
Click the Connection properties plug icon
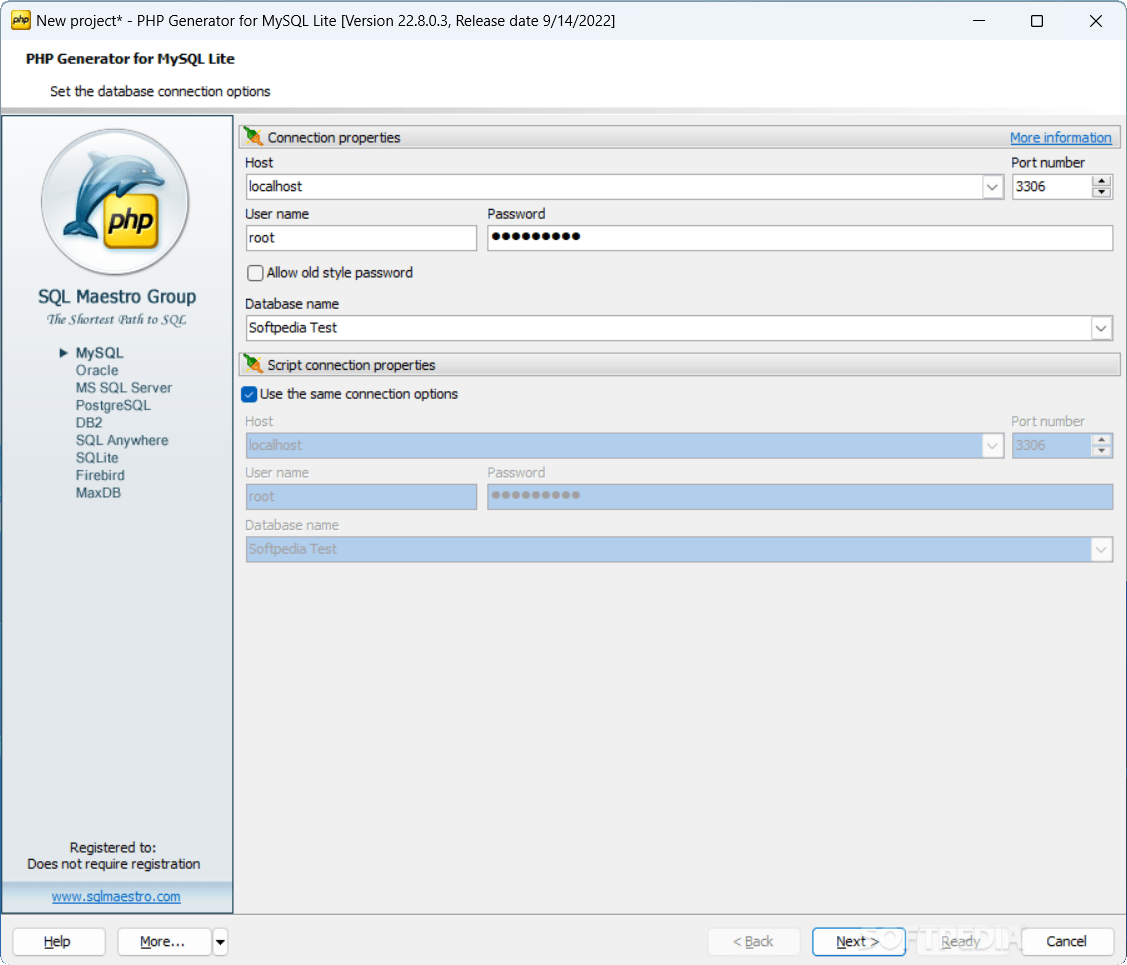click(x=253, y=137)
